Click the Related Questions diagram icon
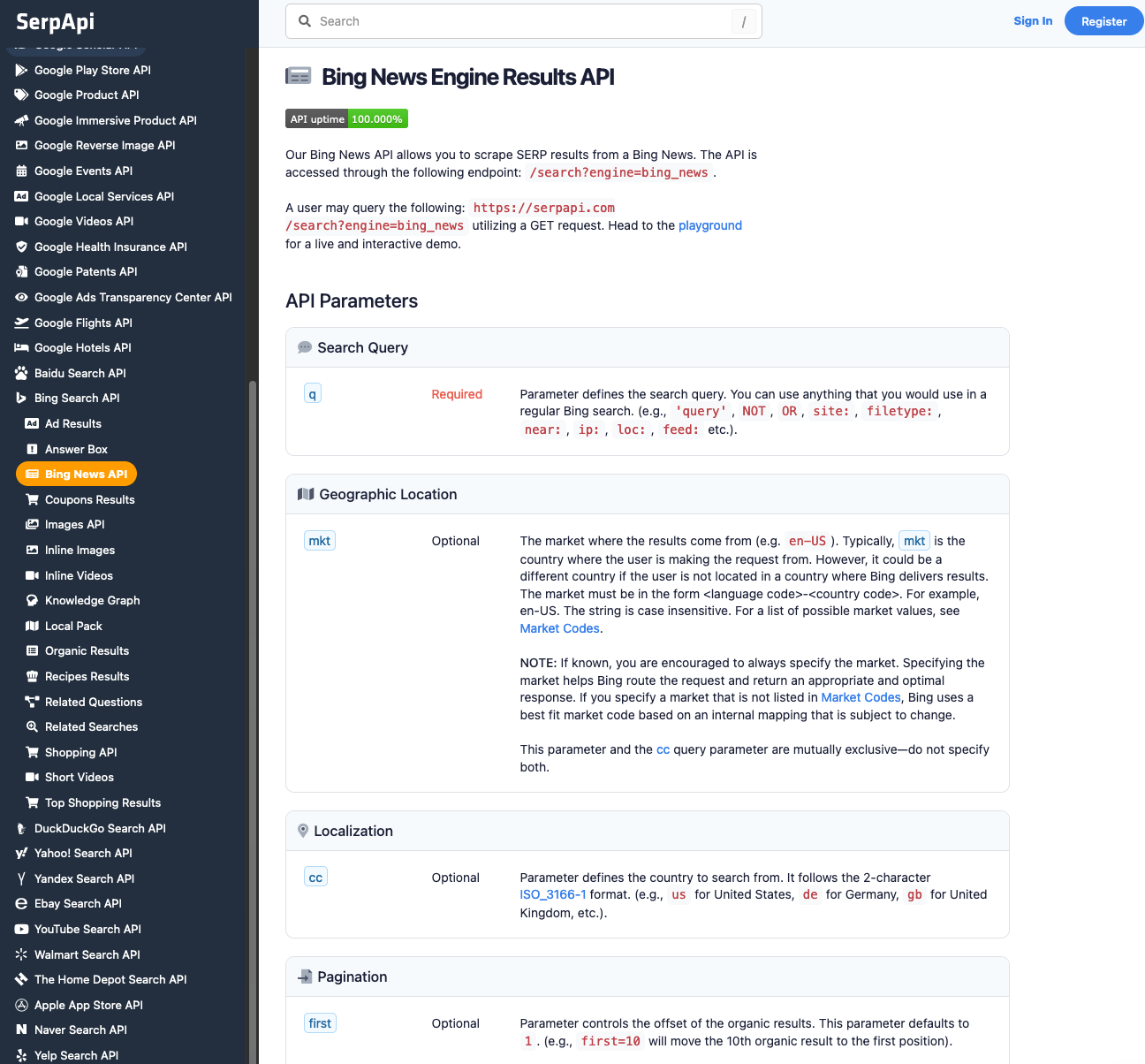This screenshot has width=1145, height=1064. tap(32, 702)
